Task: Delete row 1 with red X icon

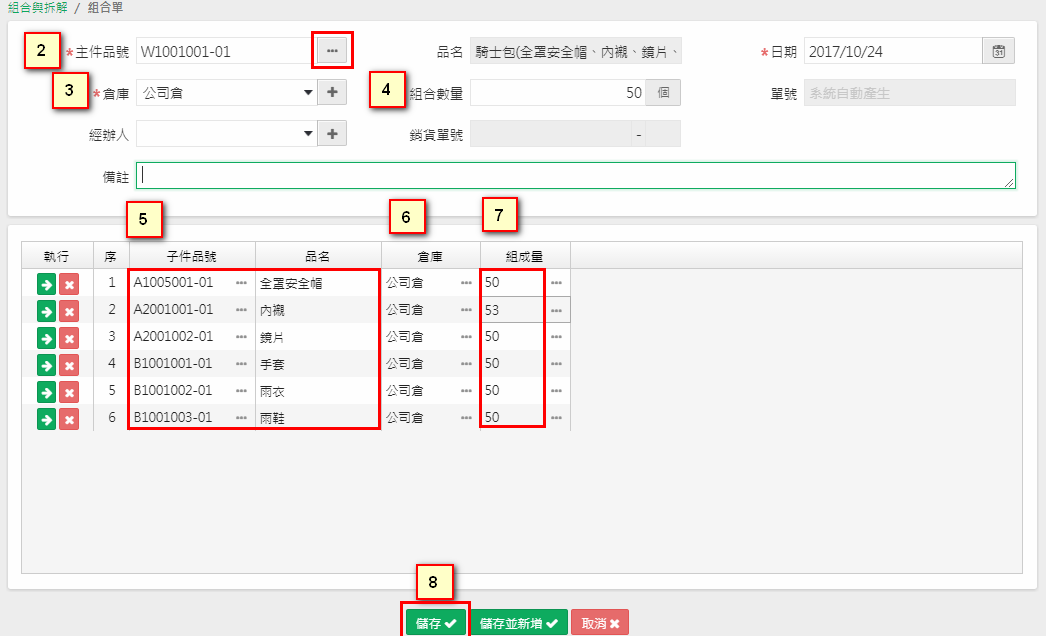Action: click(x=69, y=285)
